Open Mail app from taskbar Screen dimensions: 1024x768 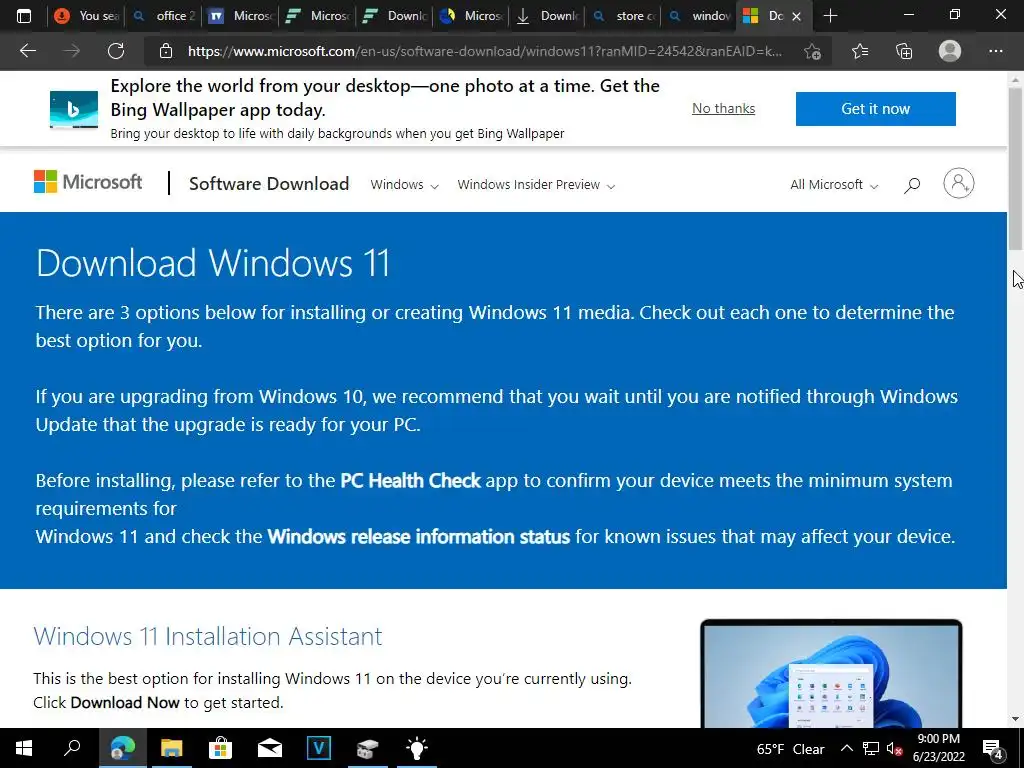coord(270,748)
